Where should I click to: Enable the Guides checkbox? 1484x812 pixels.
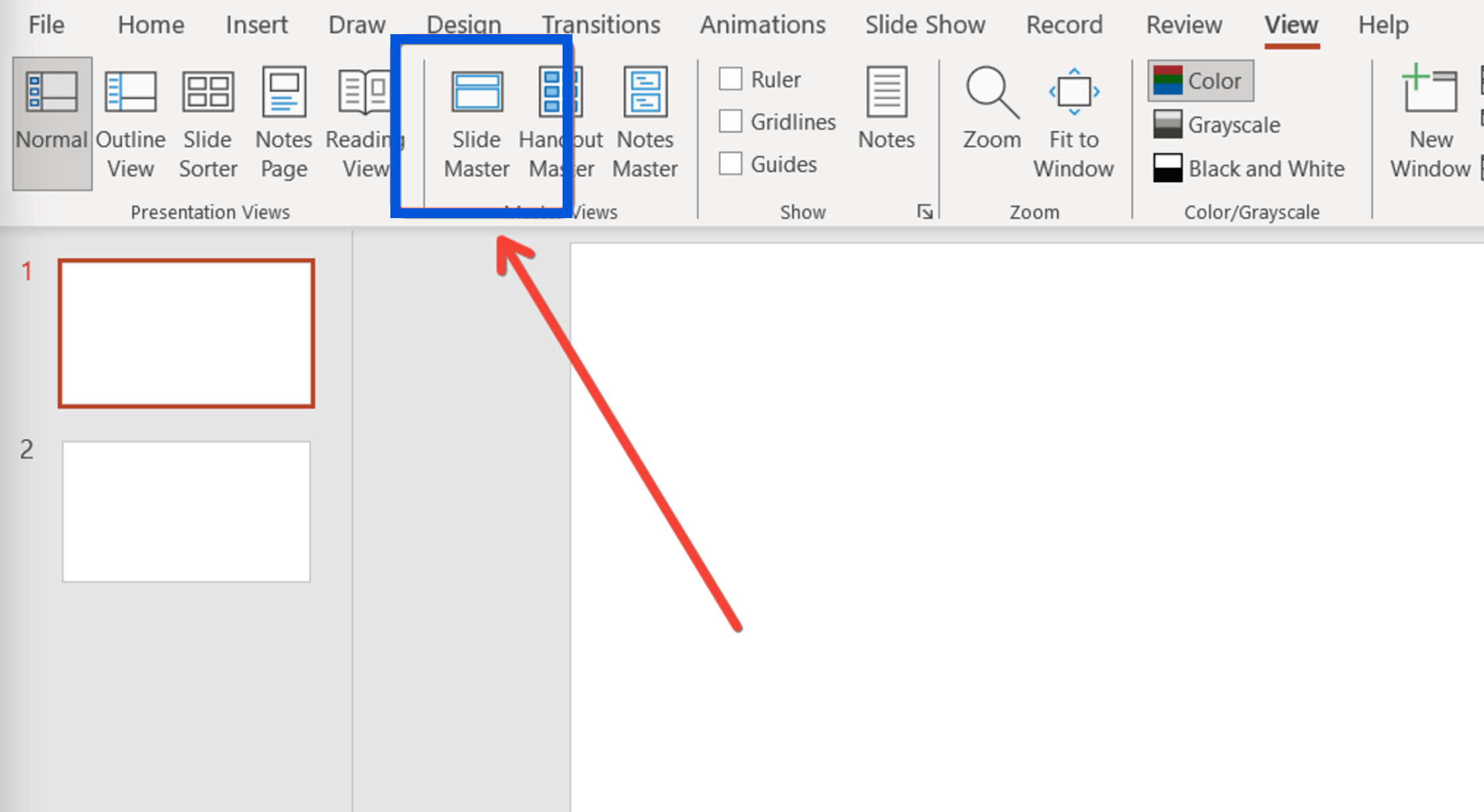point(730,164)
